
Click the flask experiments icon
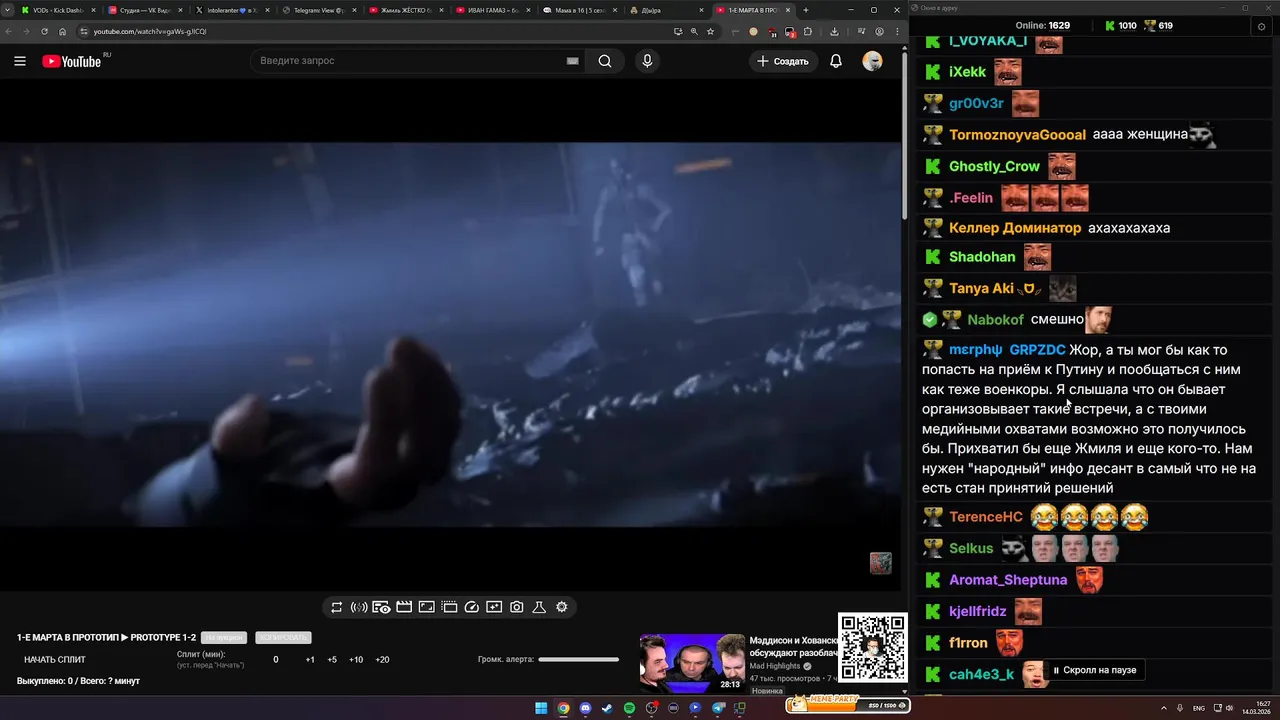tap(538, 607)
